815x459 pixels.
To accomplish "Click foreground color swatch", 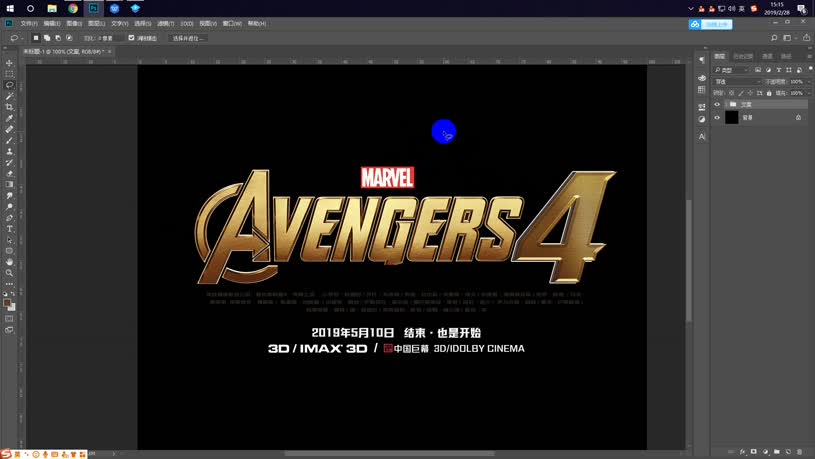I will coord(7,303).
